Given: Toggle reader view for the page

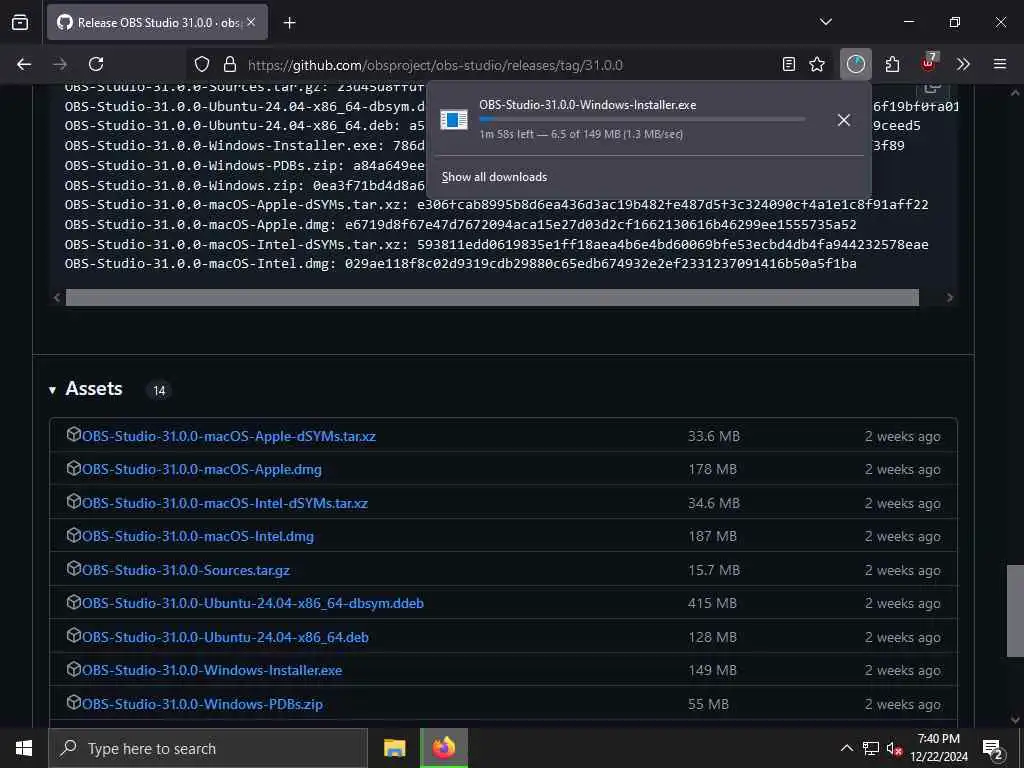Looking at the screenshot, I should pos(789,64).
